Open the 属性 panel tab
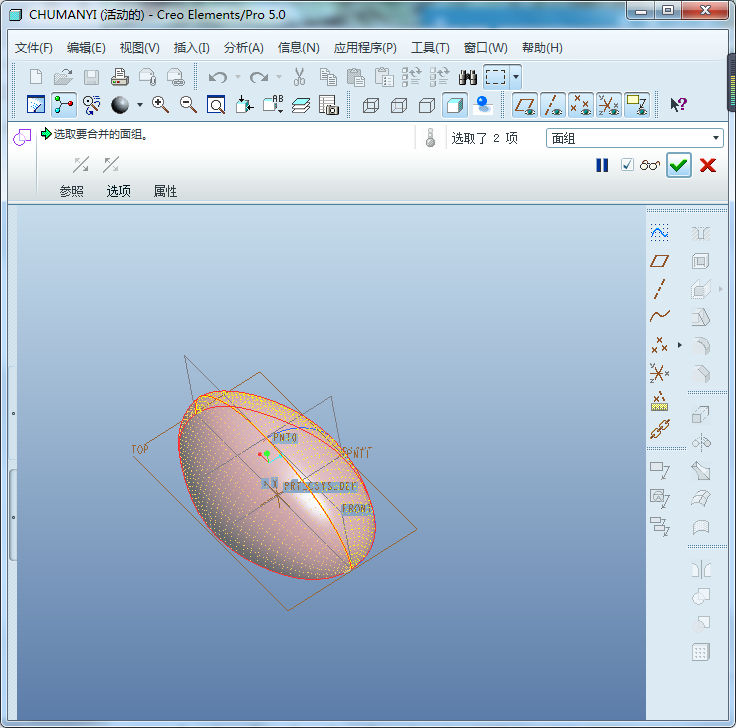The width and height of the screenshot is (736, 728). (165, 191)
